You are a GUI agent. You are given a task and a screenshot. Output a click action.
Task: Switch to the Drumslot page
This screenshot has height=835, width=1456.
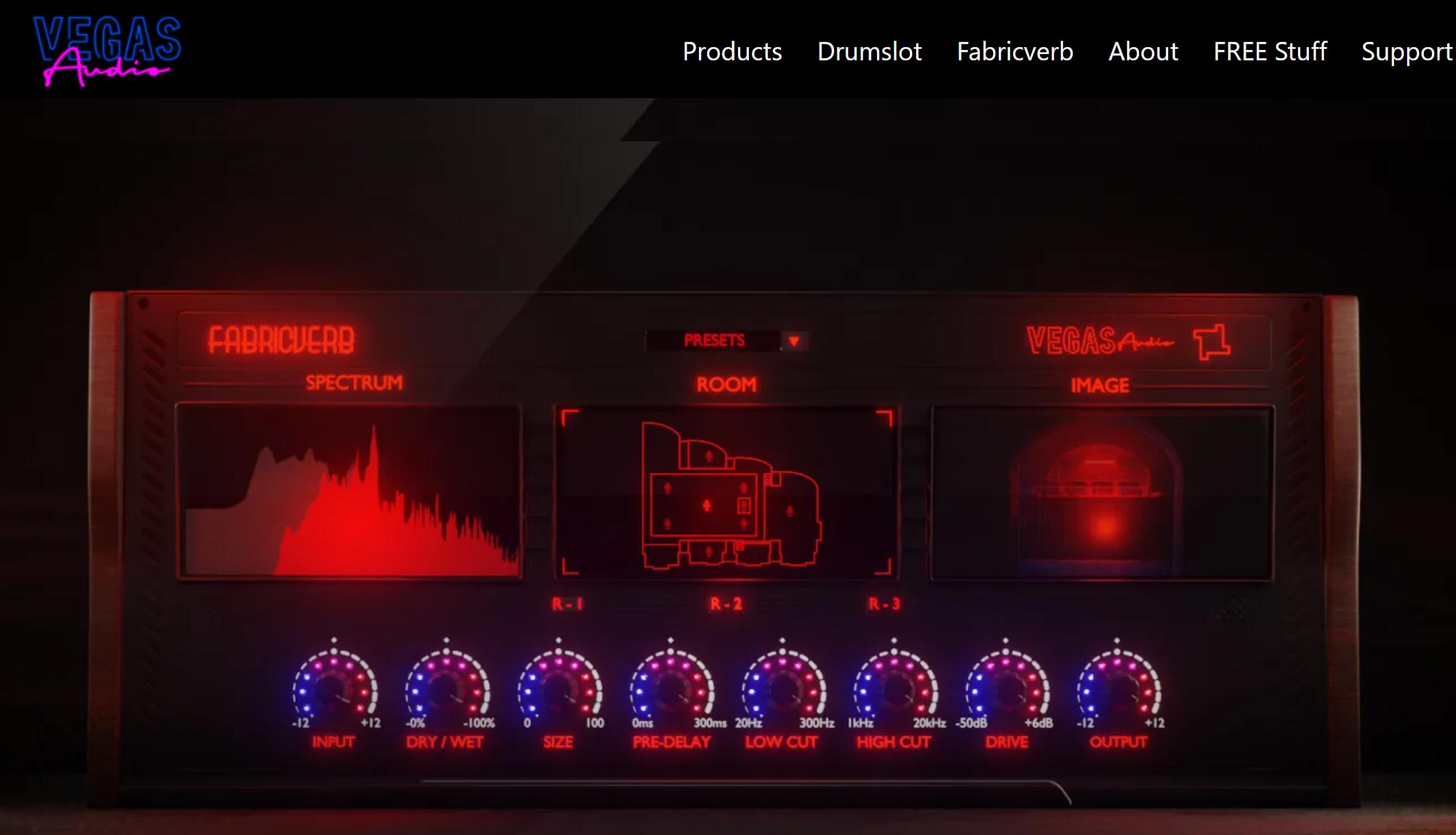pos(869,52)
